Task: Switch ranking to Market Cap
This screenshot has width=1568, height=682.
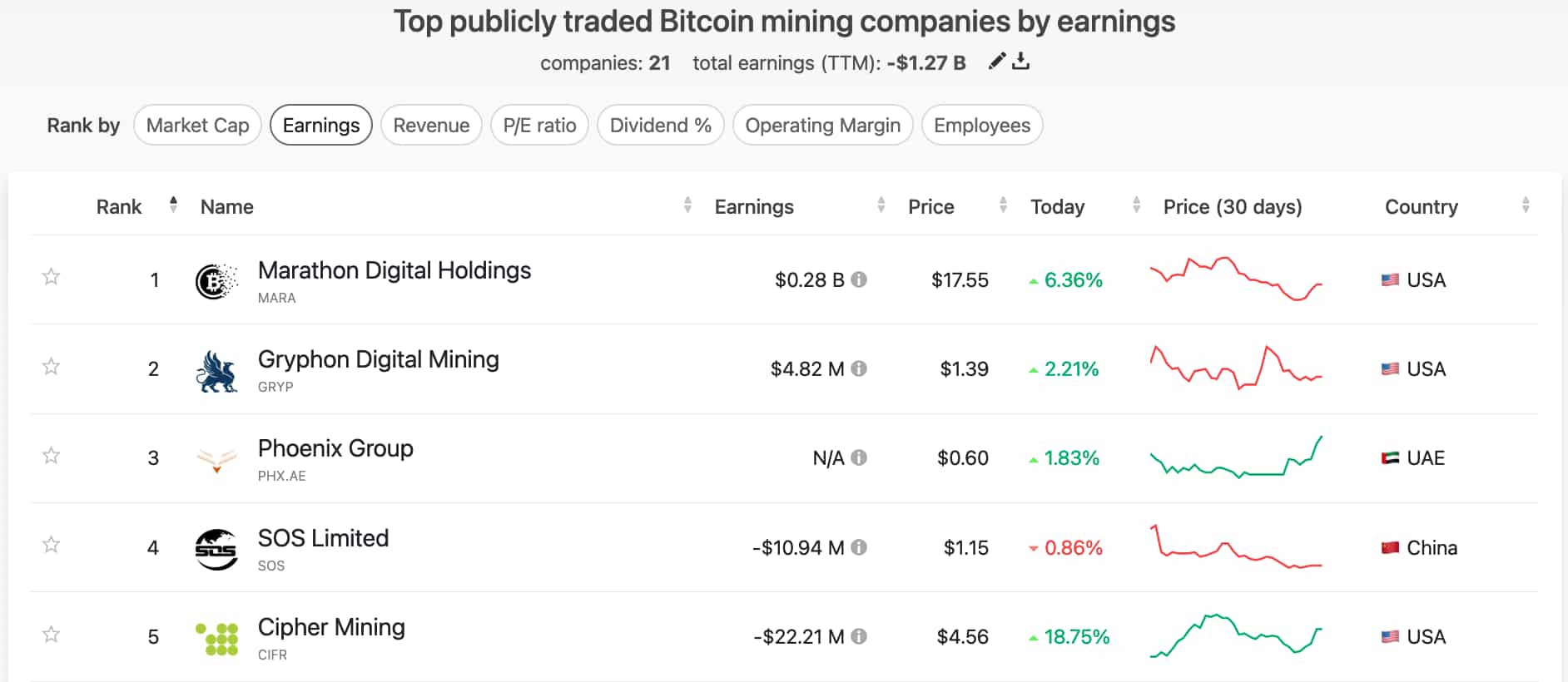Action: click(196, 125)
